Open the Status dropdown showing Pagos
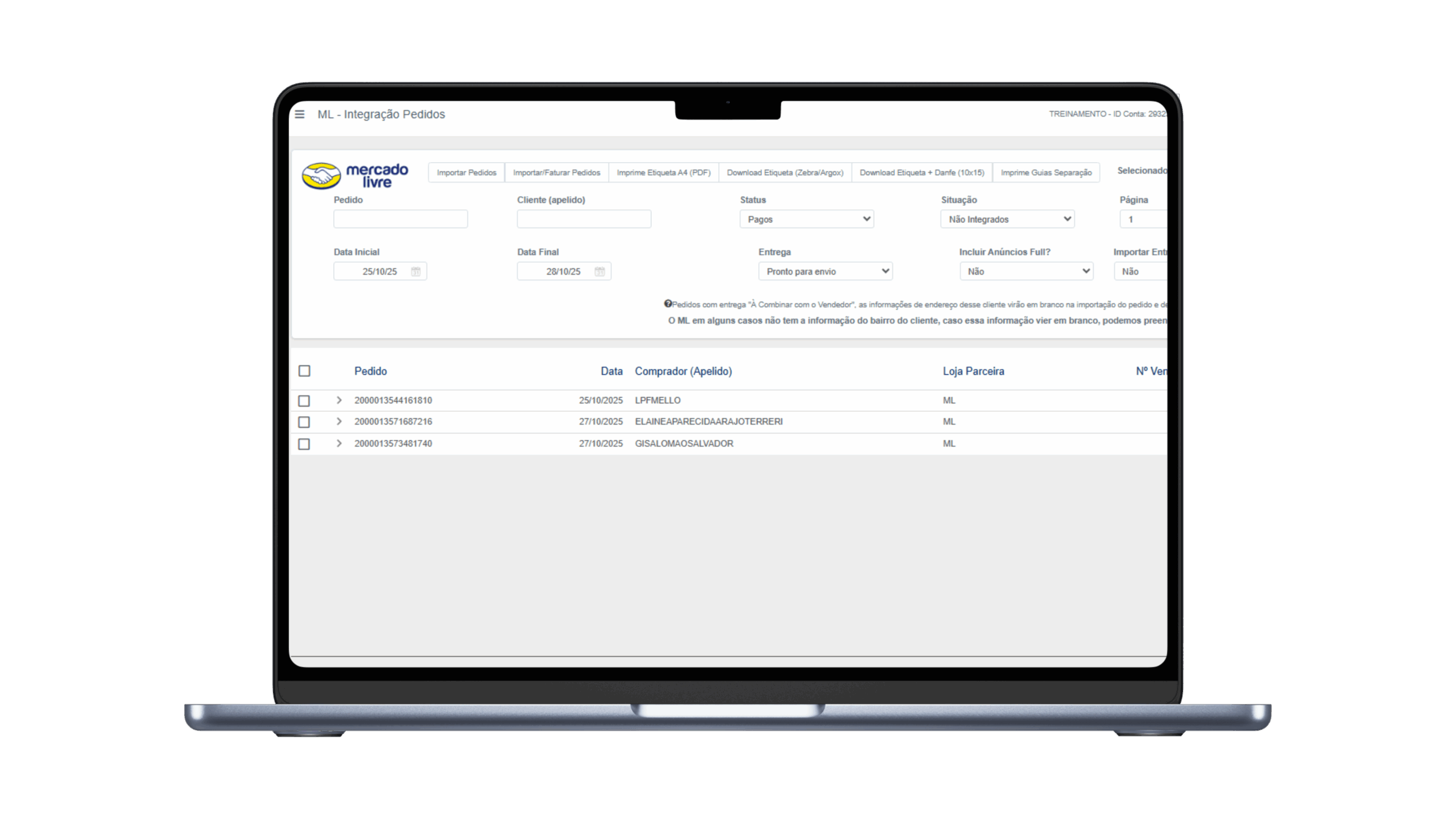 pyautogui.click(x=806, y=220)
